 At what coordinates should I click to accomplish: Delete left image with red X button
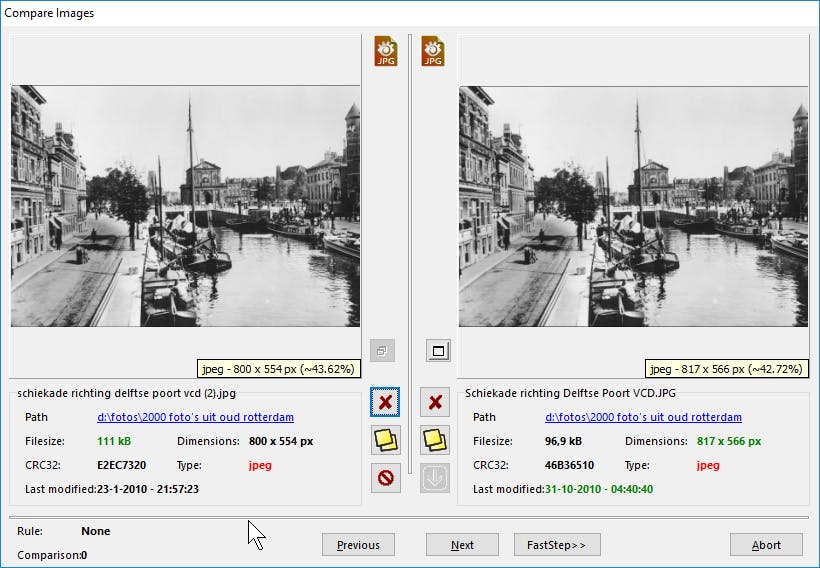tap(385, 402)
